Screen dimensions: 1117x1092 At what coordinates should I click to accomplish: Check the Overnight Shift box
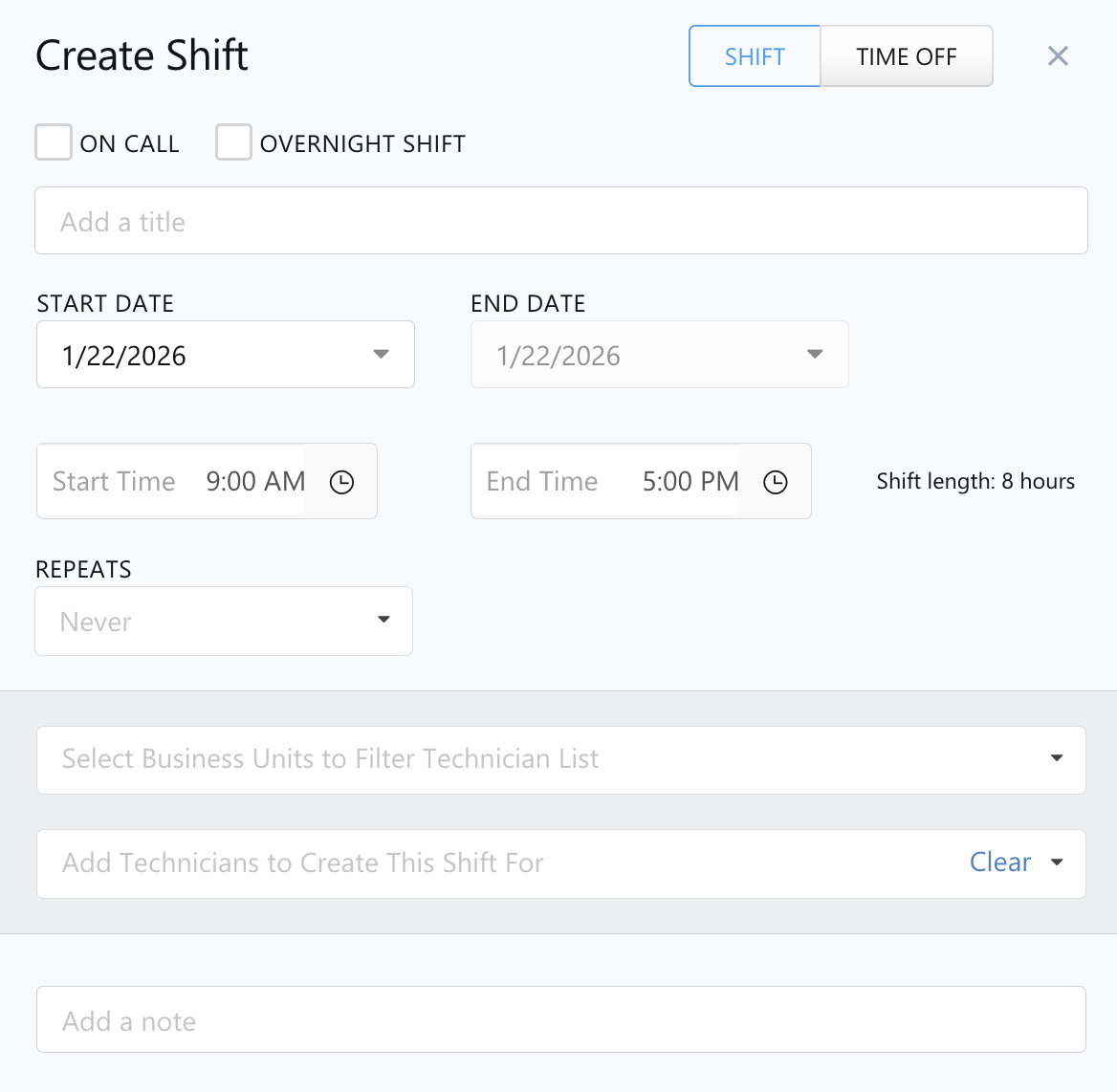tap(233, 142)
